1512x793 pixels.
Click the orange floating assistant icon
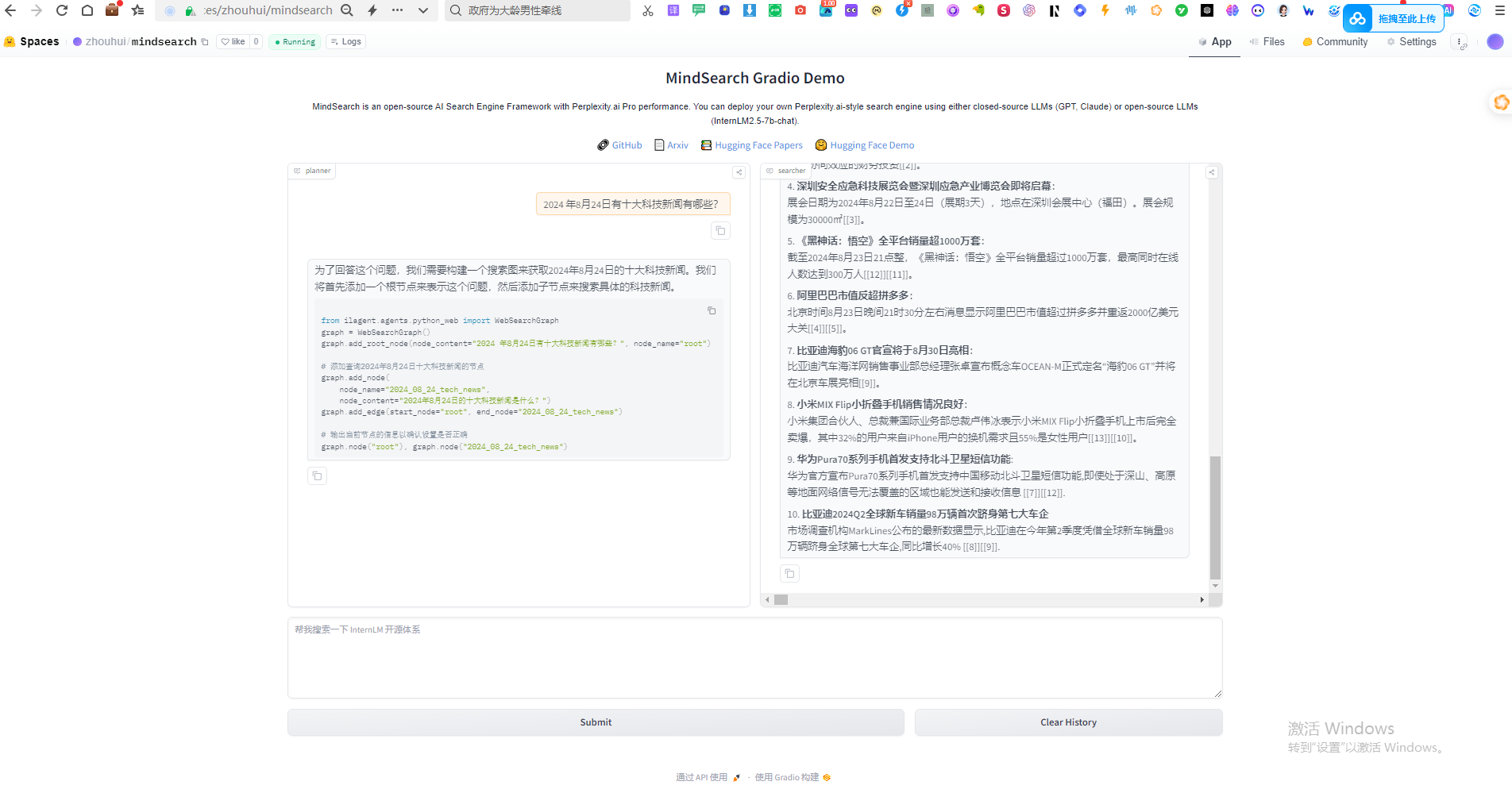1500,102
